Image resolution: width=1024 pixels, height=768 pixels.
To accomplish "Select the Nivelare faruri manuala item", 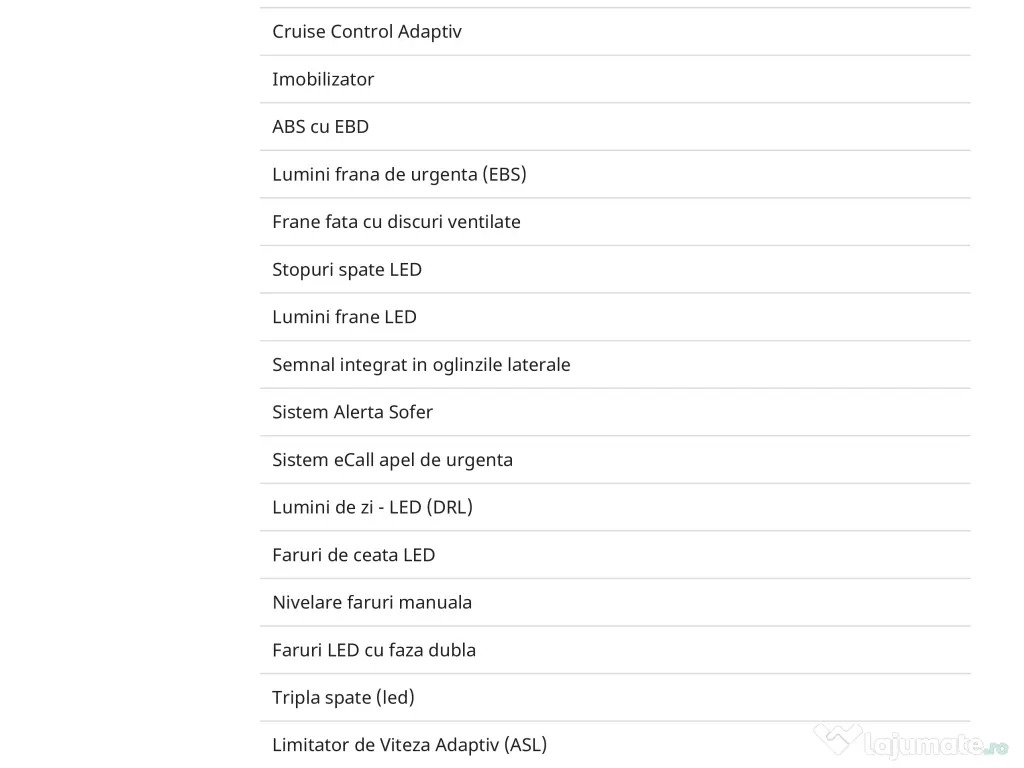I will click(372, 602).
